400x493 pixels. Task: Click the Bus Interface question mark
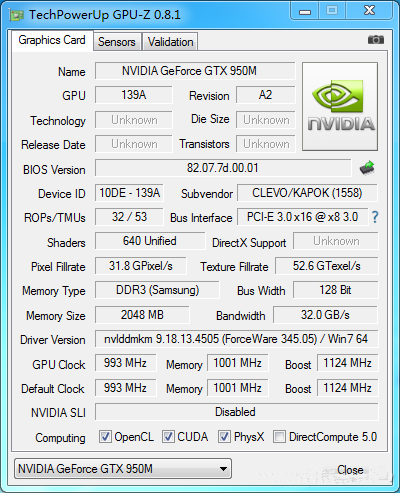375,217
